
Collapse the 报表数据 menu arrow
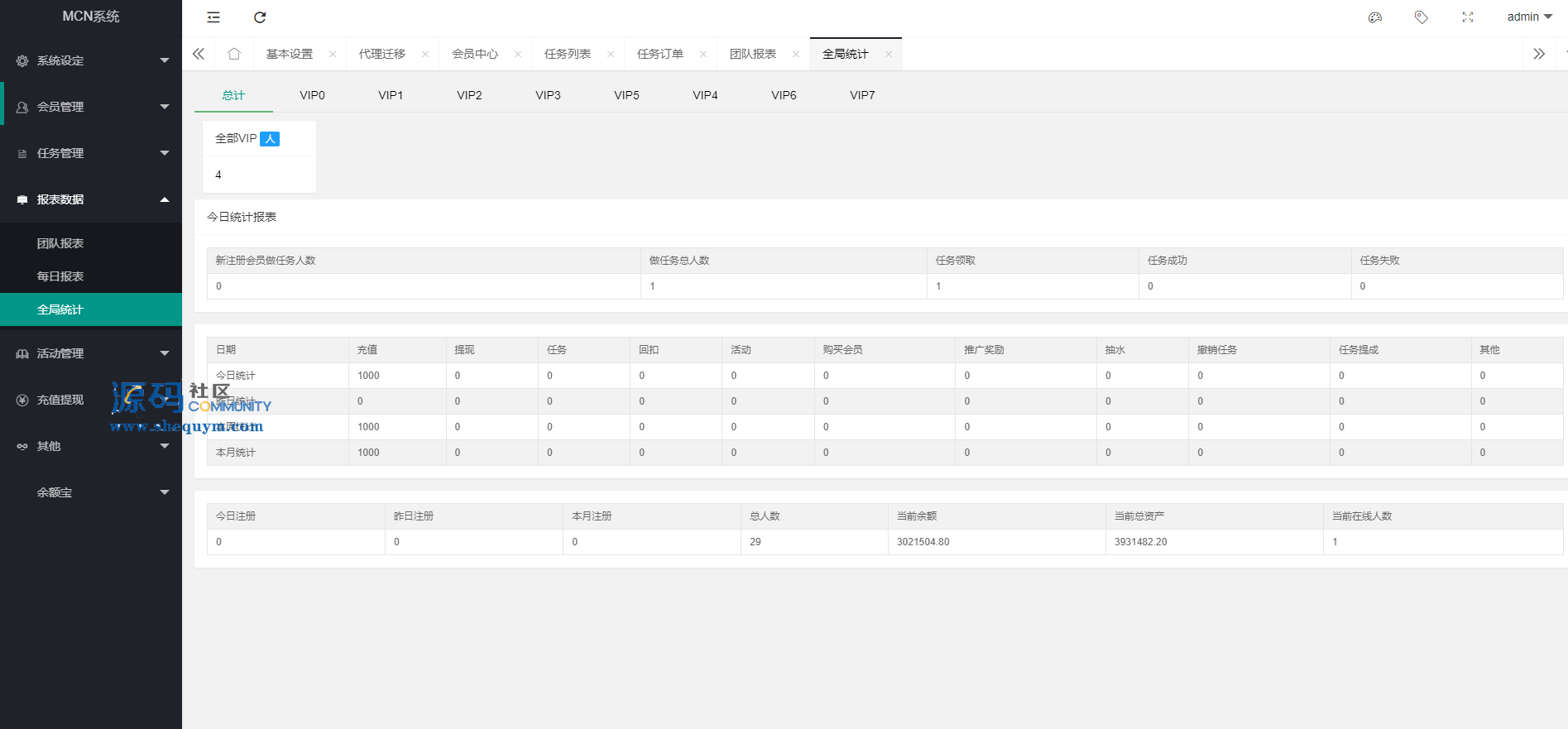[x=165, y=199]
